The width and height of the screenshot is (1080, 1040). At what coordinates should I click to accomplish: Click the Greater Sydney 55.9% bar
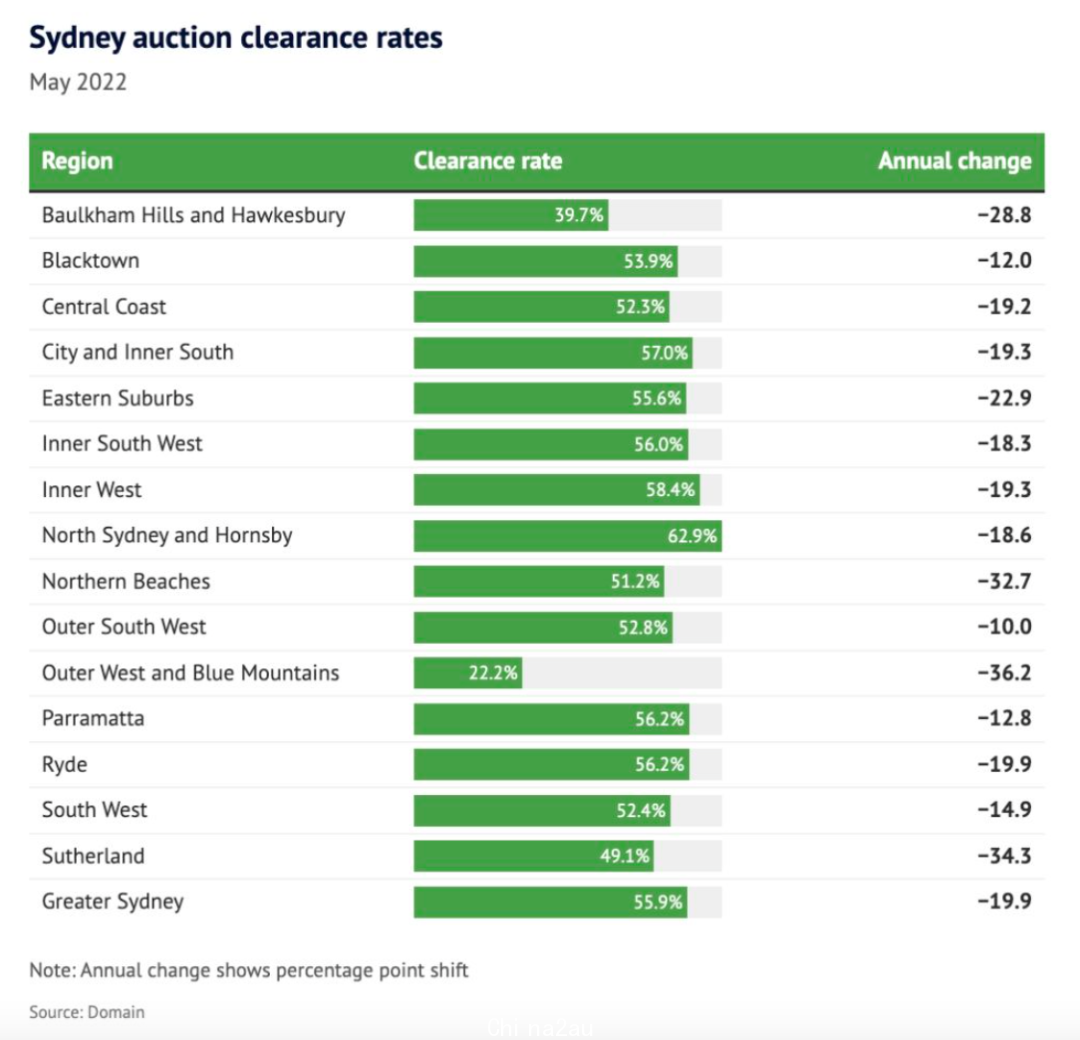coord(550,902)
